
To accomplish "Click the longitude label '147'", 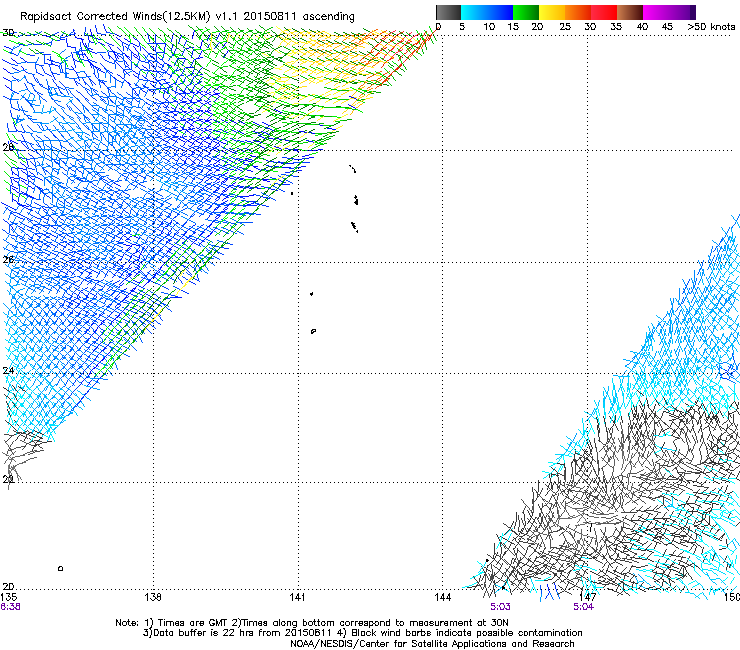I will pos(587,597).
